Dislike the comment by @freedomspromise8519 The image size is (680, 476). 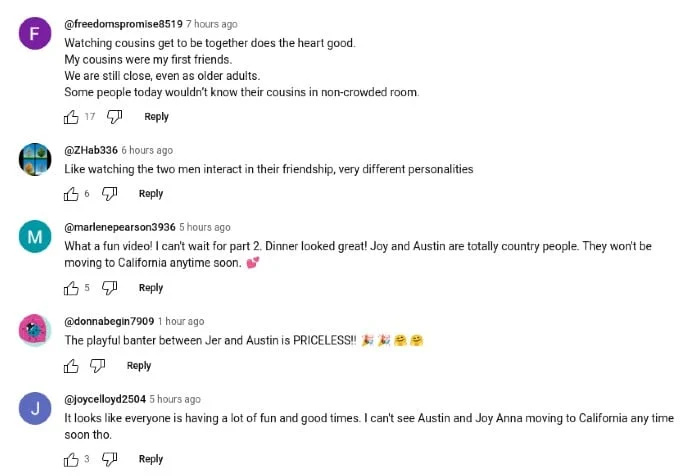click(x=114, y=117)
